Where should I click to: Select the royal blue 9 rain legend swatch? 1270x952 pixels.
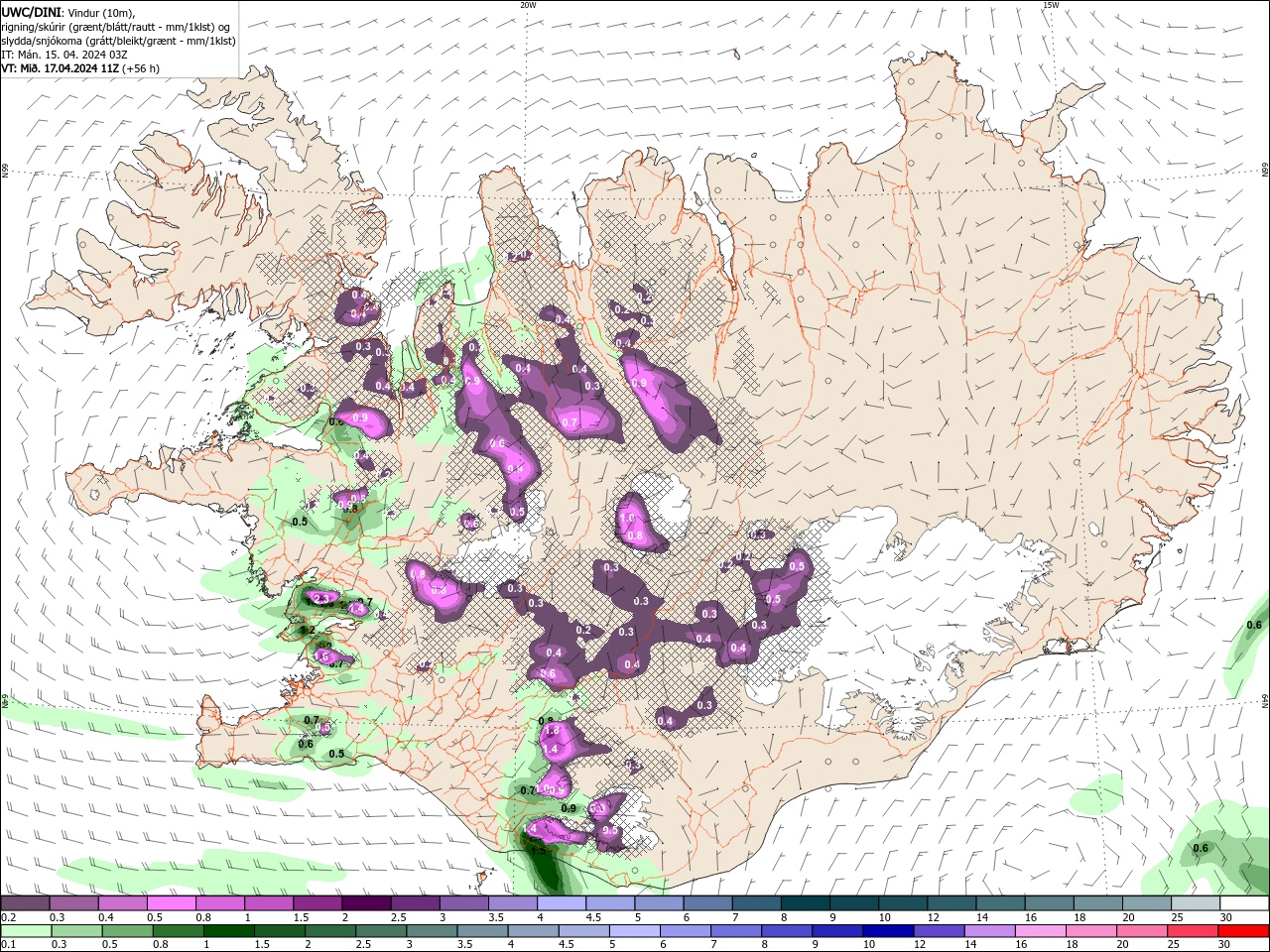(838, 932)
